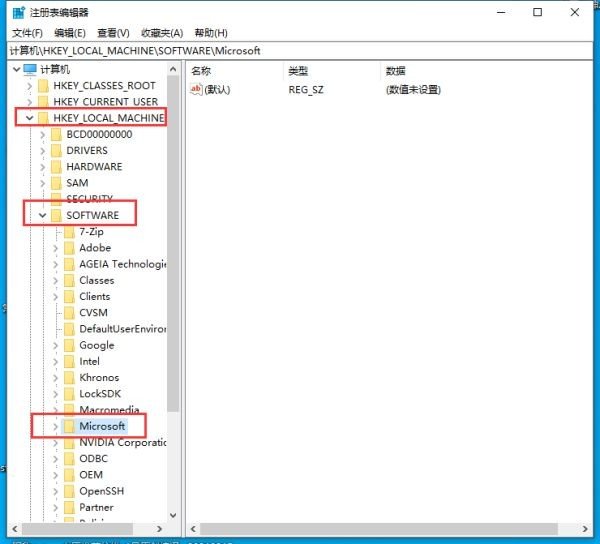Click the Intel folder icon

pos(70,361)
